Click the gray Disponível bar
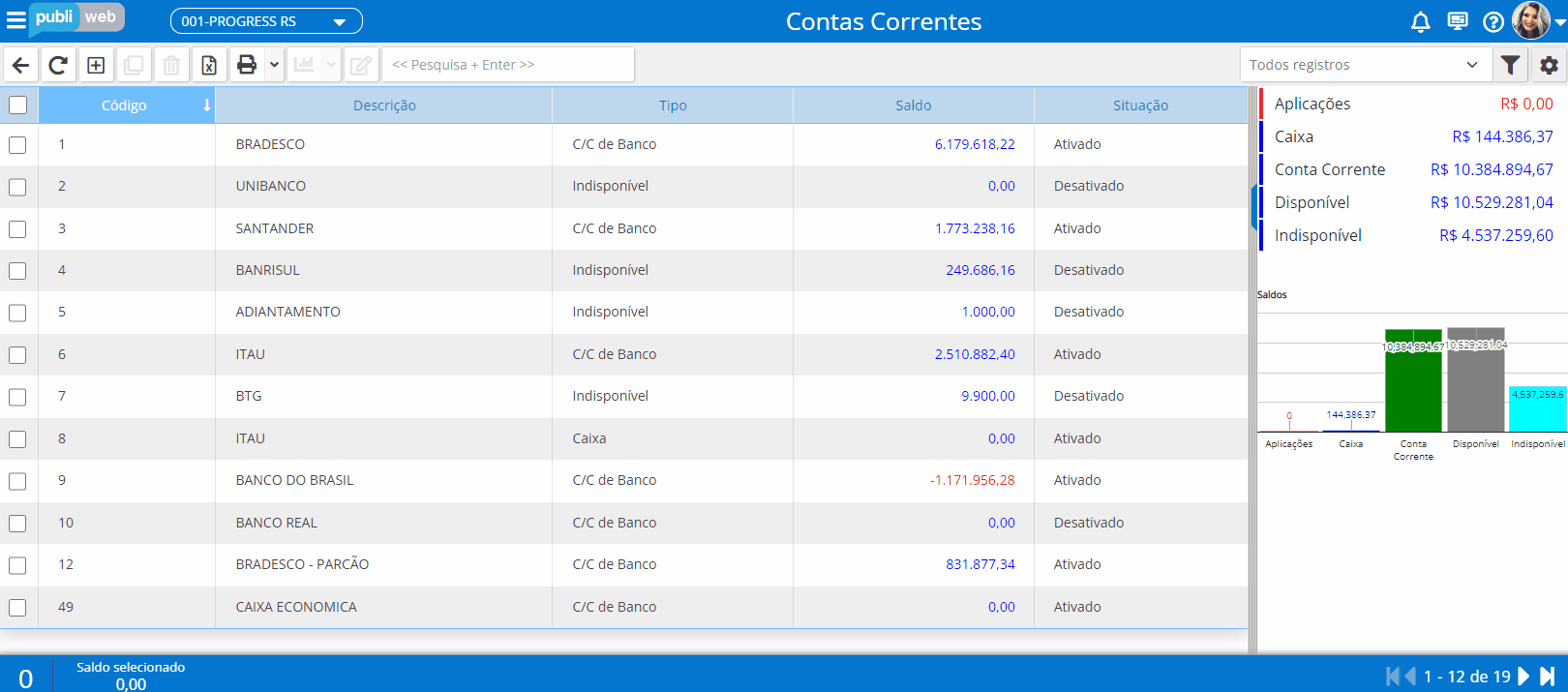 (x=1476, y=379)
